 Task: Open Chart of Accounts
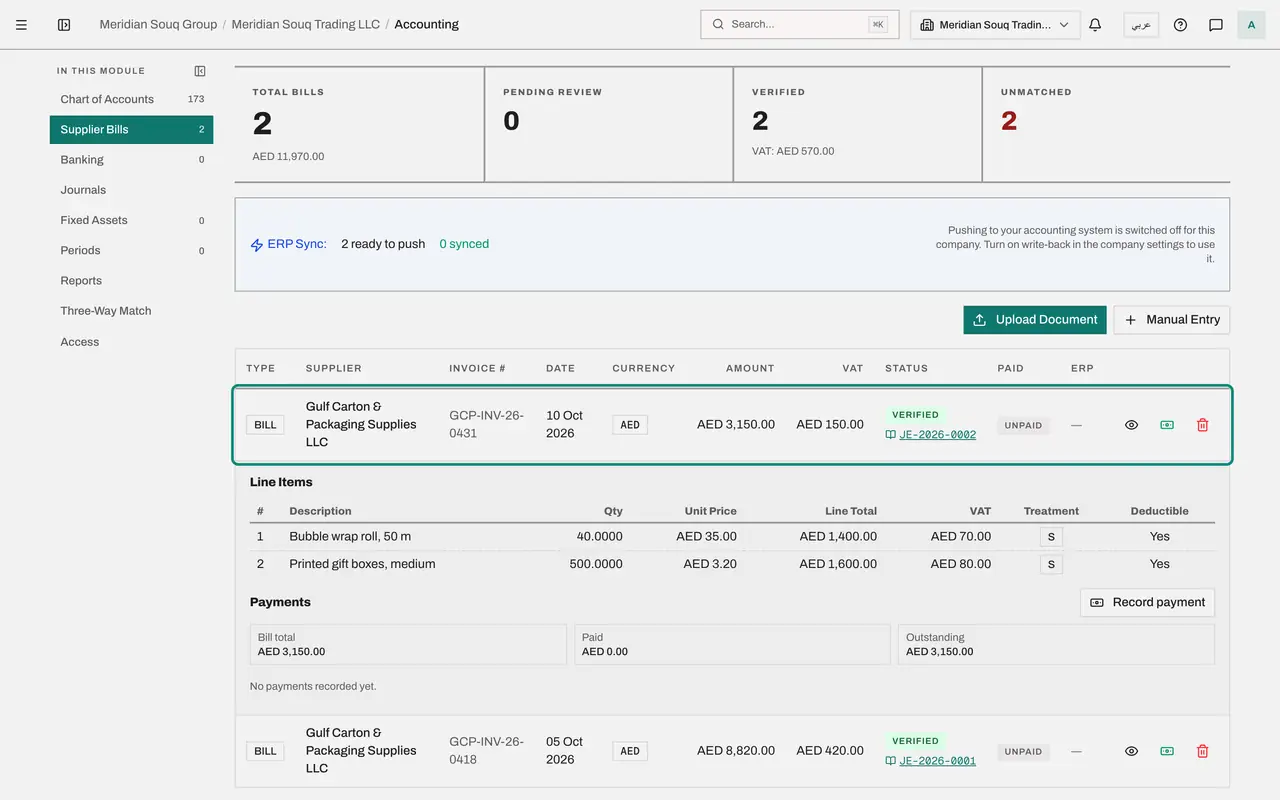(131, 99)
